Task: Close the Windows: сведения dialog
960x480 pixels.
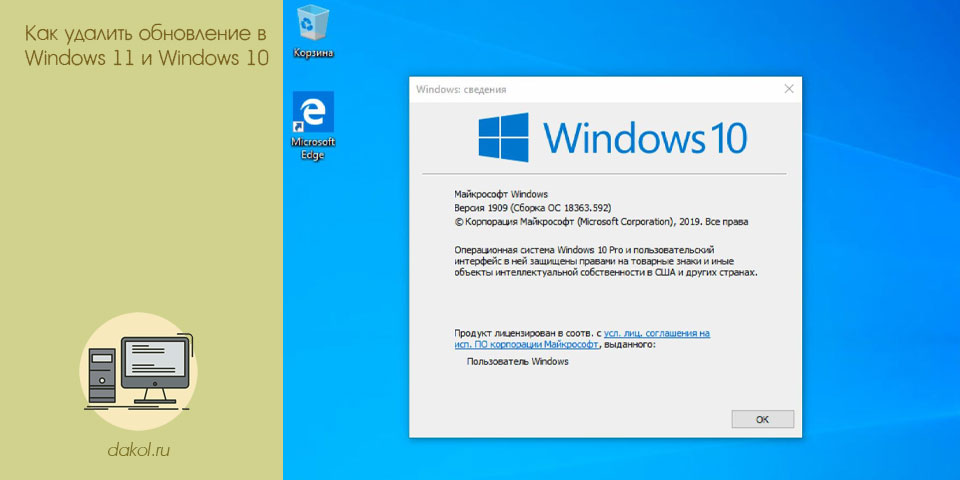Action: [789, 89]
